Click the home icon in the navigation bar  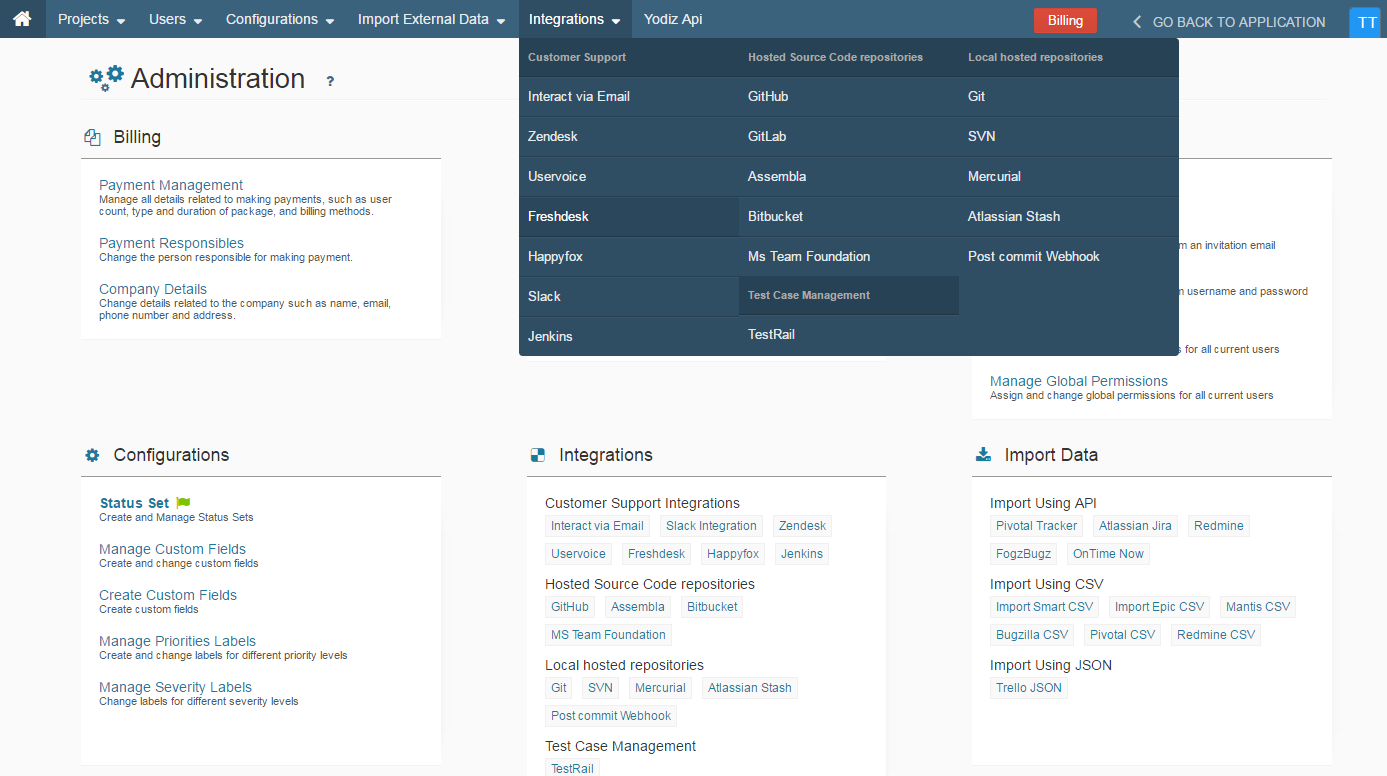pos(22,18)
